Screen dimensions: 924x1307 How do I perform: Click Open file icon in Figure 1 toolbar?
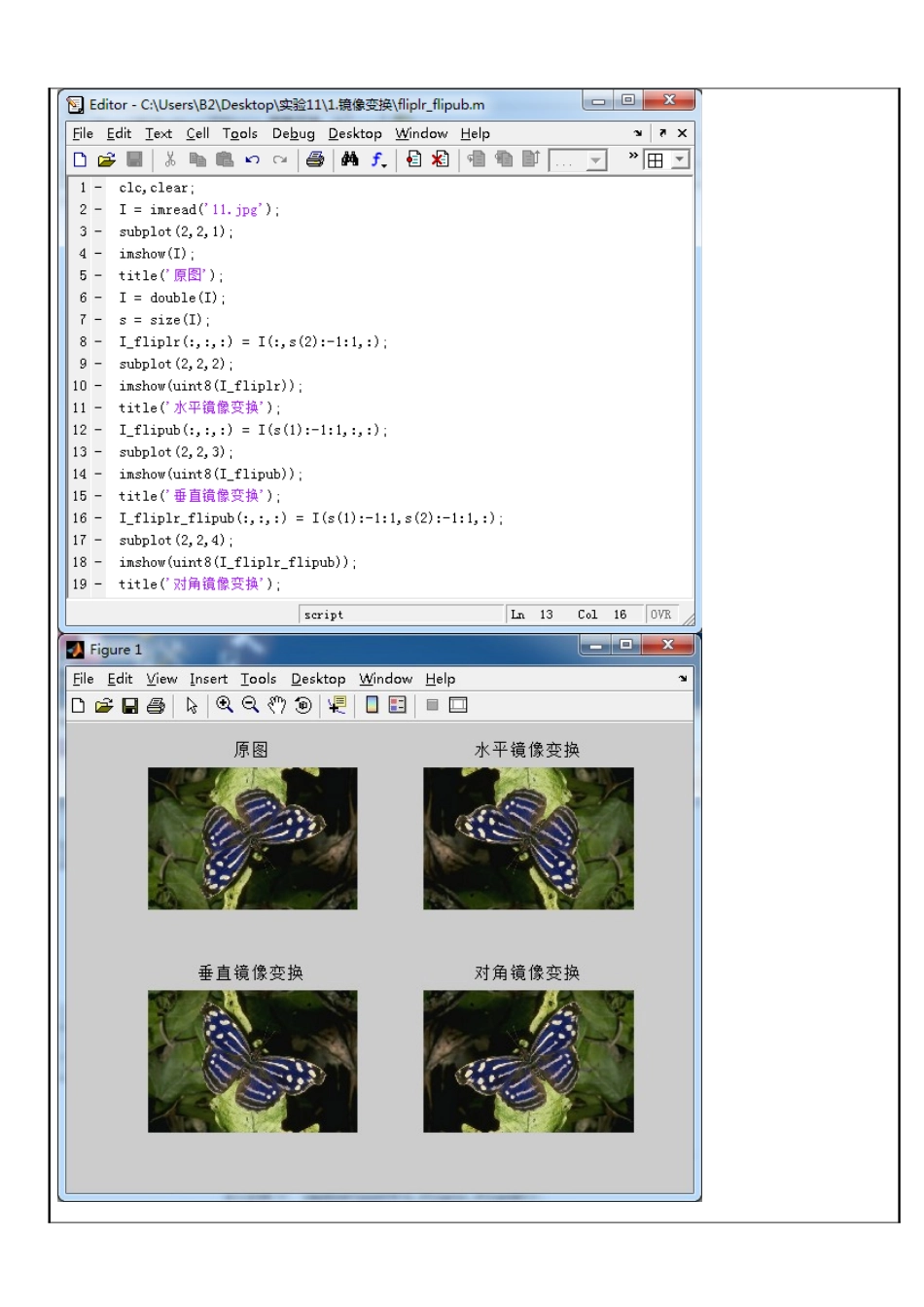[104, 706]
